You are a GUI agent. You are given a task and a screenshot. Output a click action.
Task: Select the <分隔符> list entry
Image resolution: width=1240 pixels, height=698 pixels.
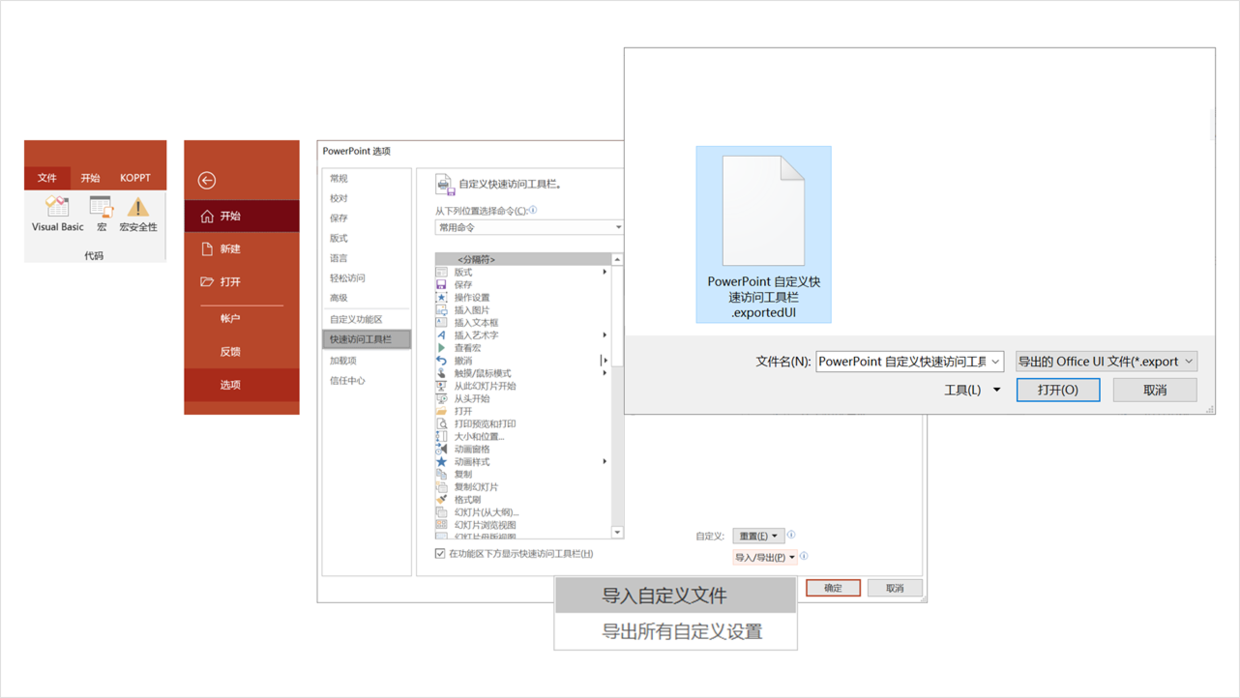click(x=522, y=260)
